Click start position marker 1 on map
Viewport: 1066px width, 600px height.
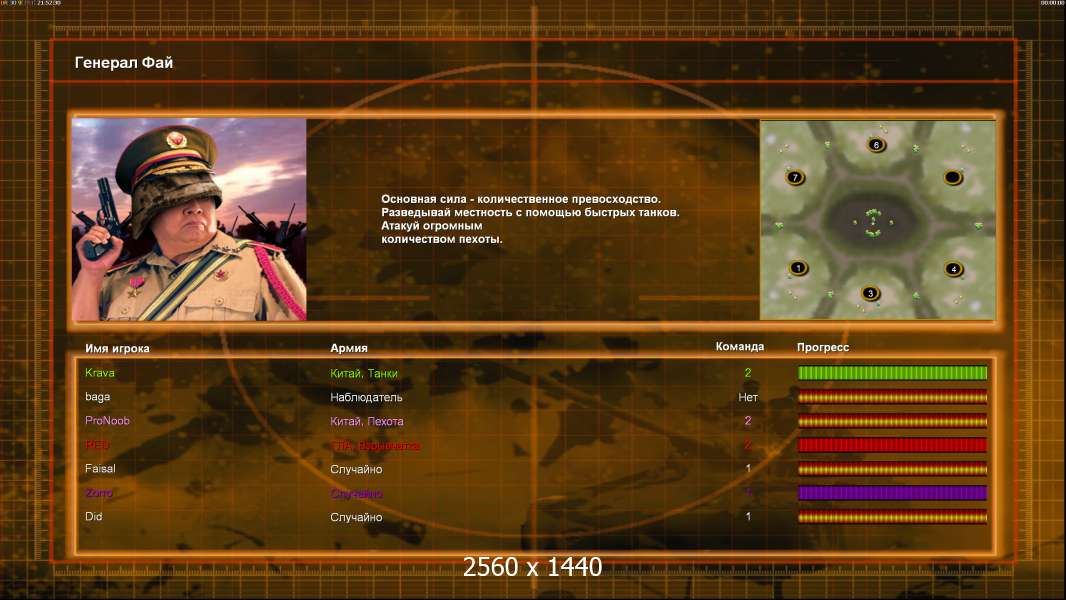tap(798, 268)
